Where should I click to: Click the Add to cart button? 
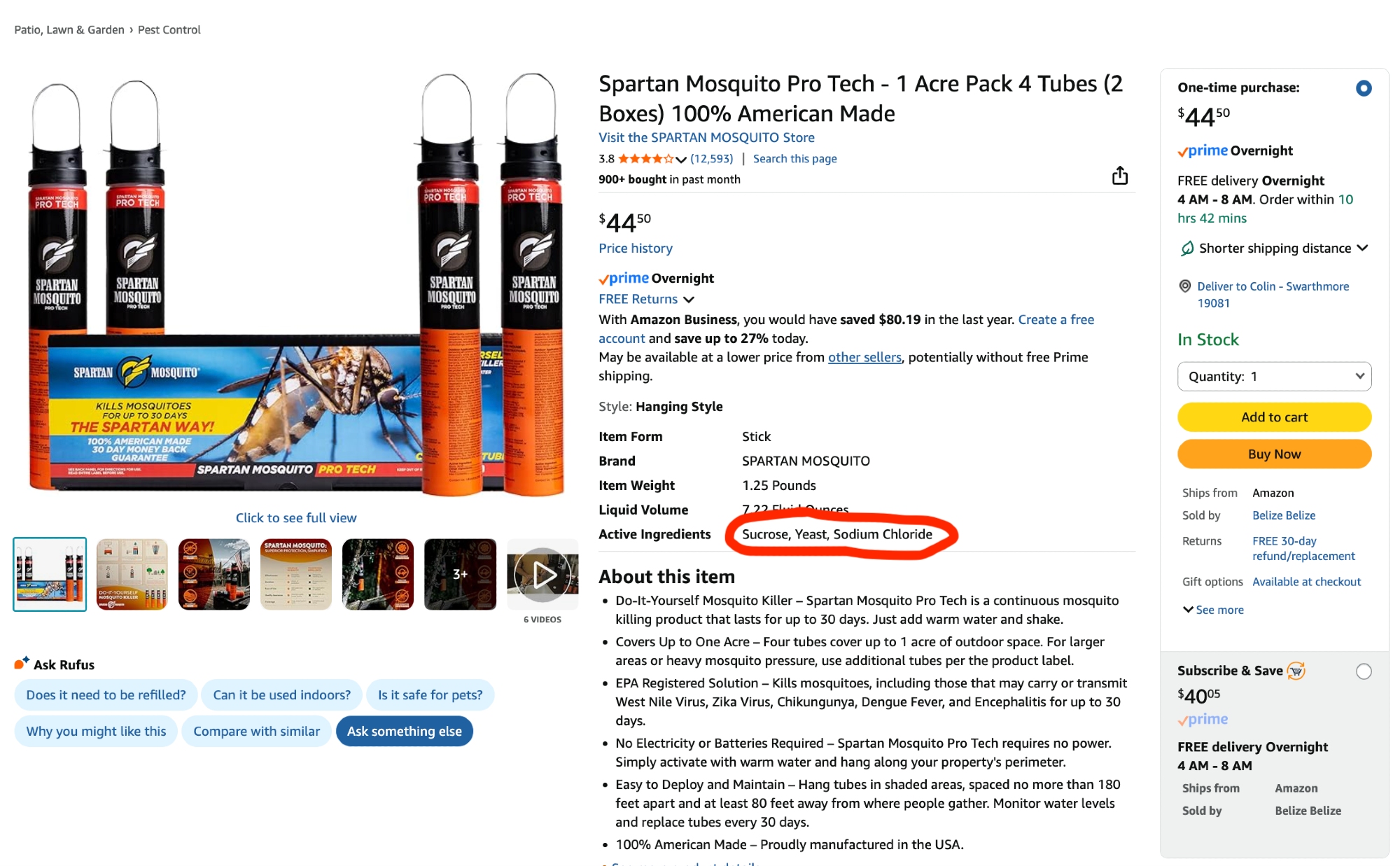click(x=1274, y=417)
